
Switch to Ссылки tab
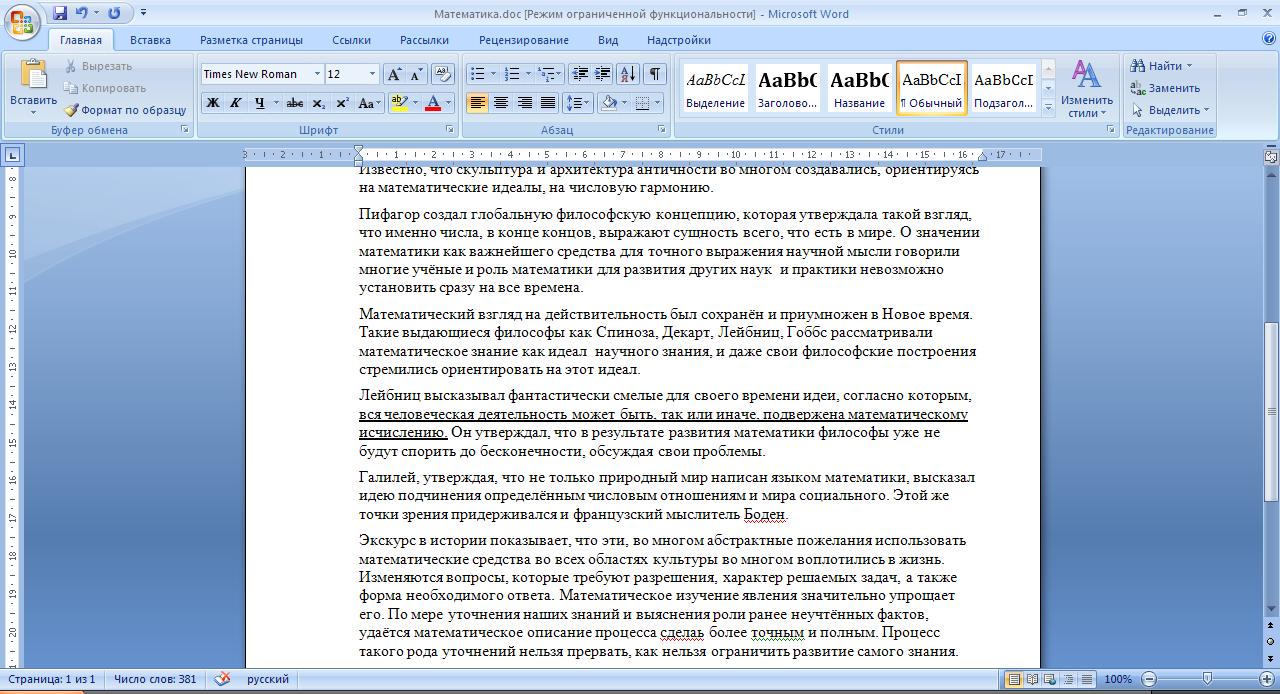[351, 40]
